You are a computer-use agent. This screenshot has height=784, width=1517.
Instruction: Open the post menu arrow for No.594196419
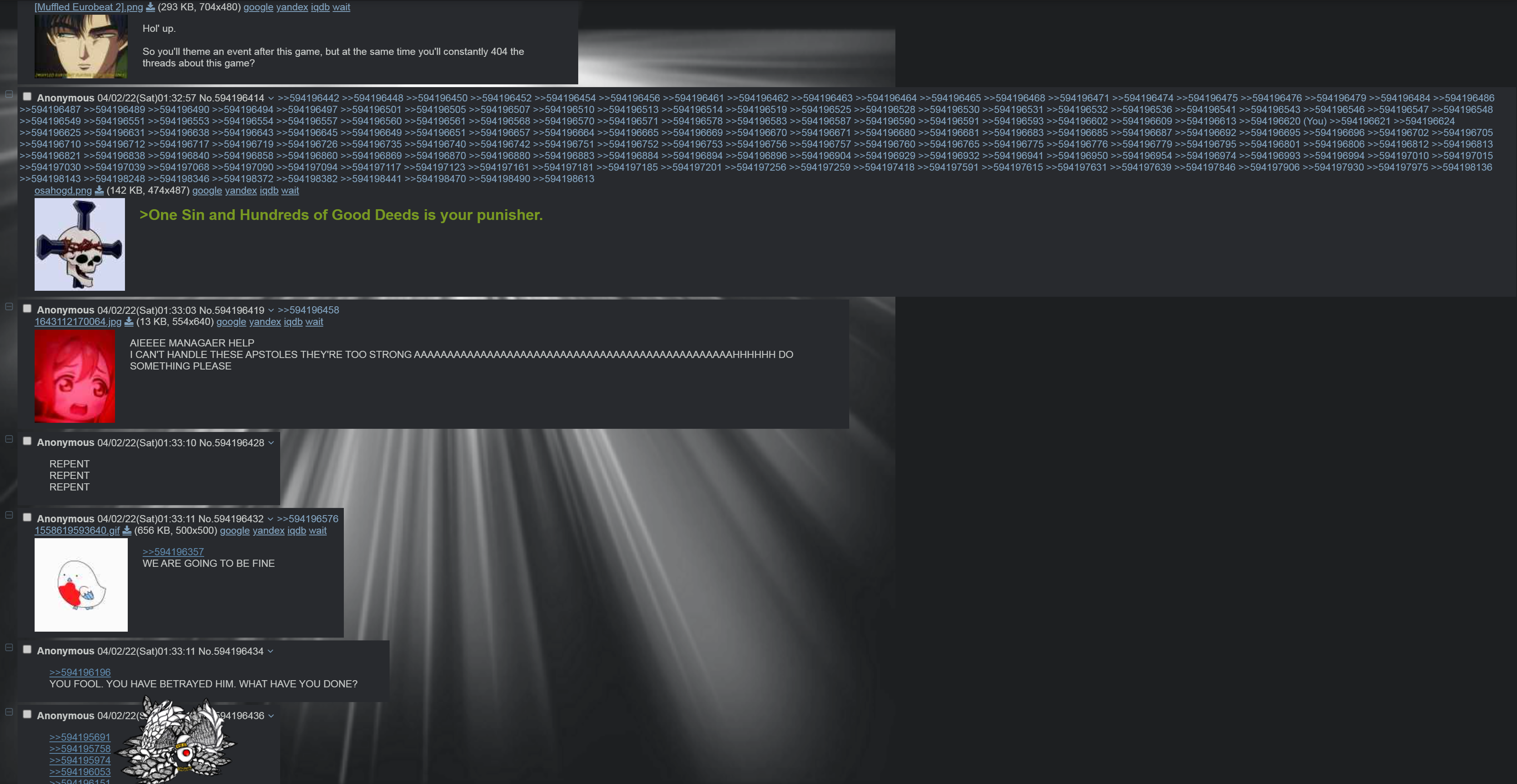[x=271, y=310]
